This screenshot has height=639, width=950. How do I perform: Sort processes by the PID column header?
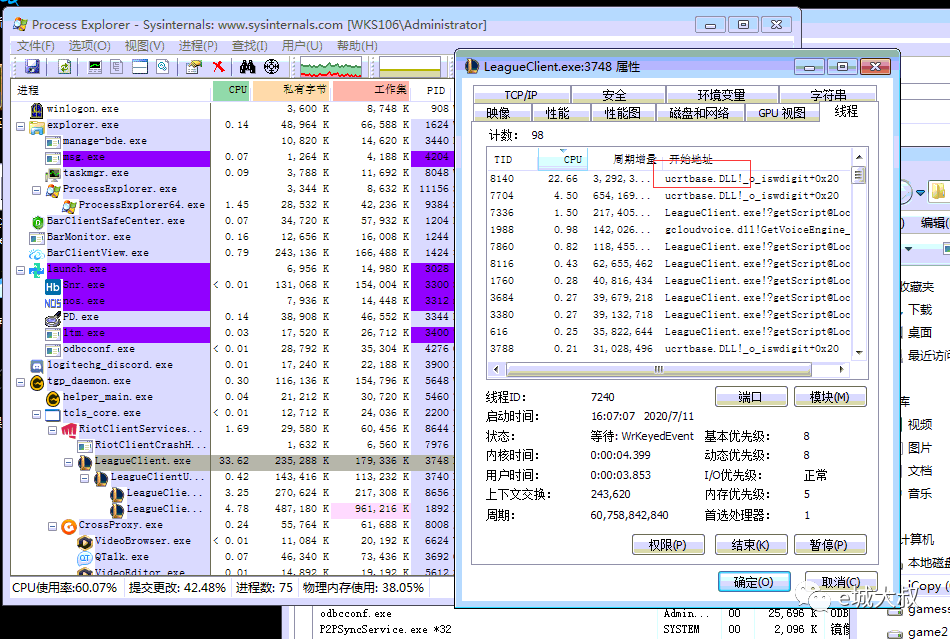(x=434, y=90)
